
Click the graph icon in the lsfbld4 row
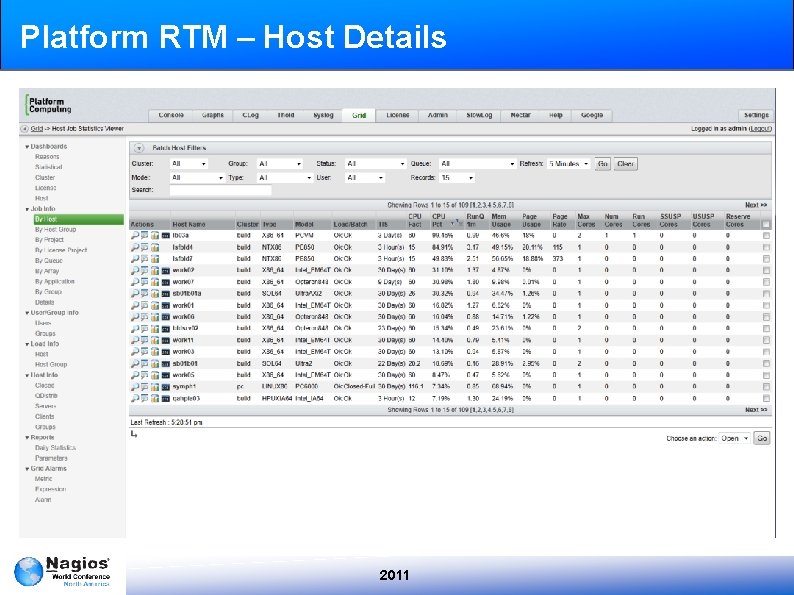[155, 247]
